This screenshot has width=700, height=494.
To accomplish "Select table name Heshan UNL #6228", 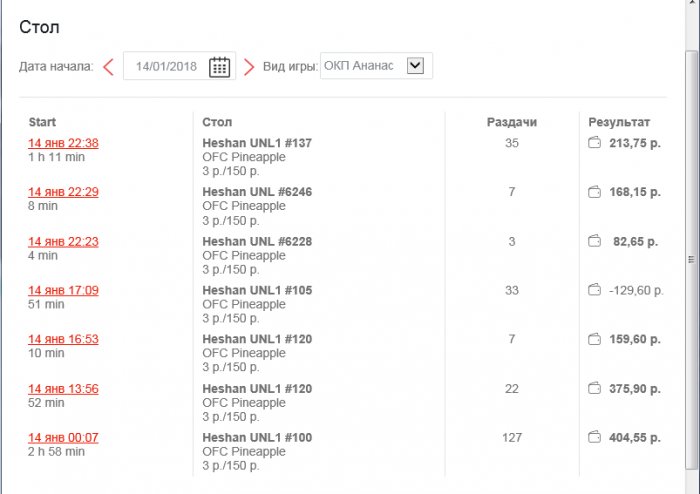I will tap(257, 241).
